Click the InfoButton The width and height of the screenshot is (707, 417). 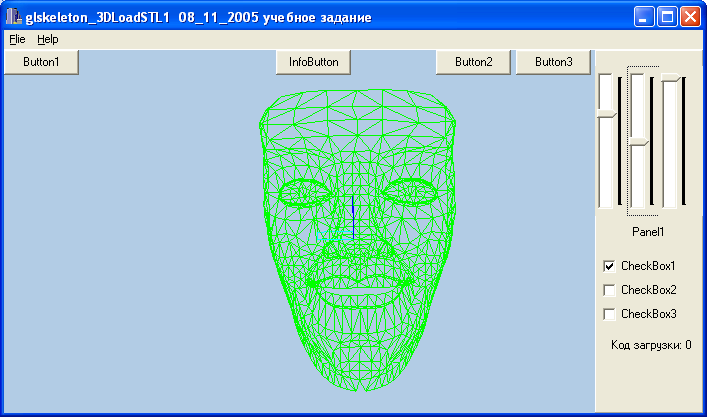pos(313,62)
